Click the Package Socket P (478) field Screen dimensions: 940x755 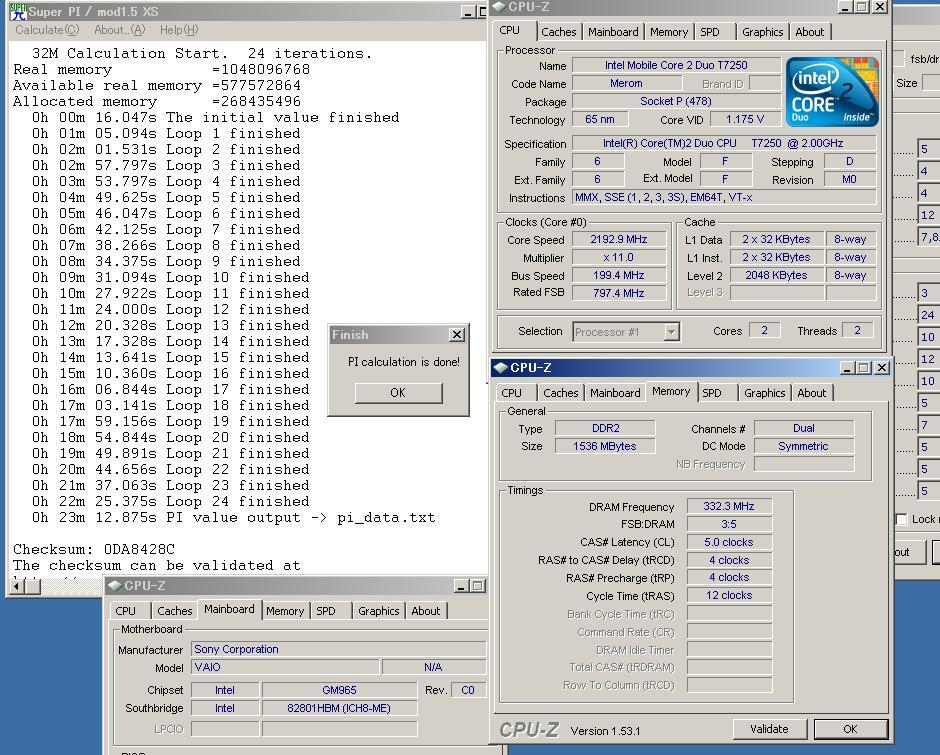coord(676,101)
